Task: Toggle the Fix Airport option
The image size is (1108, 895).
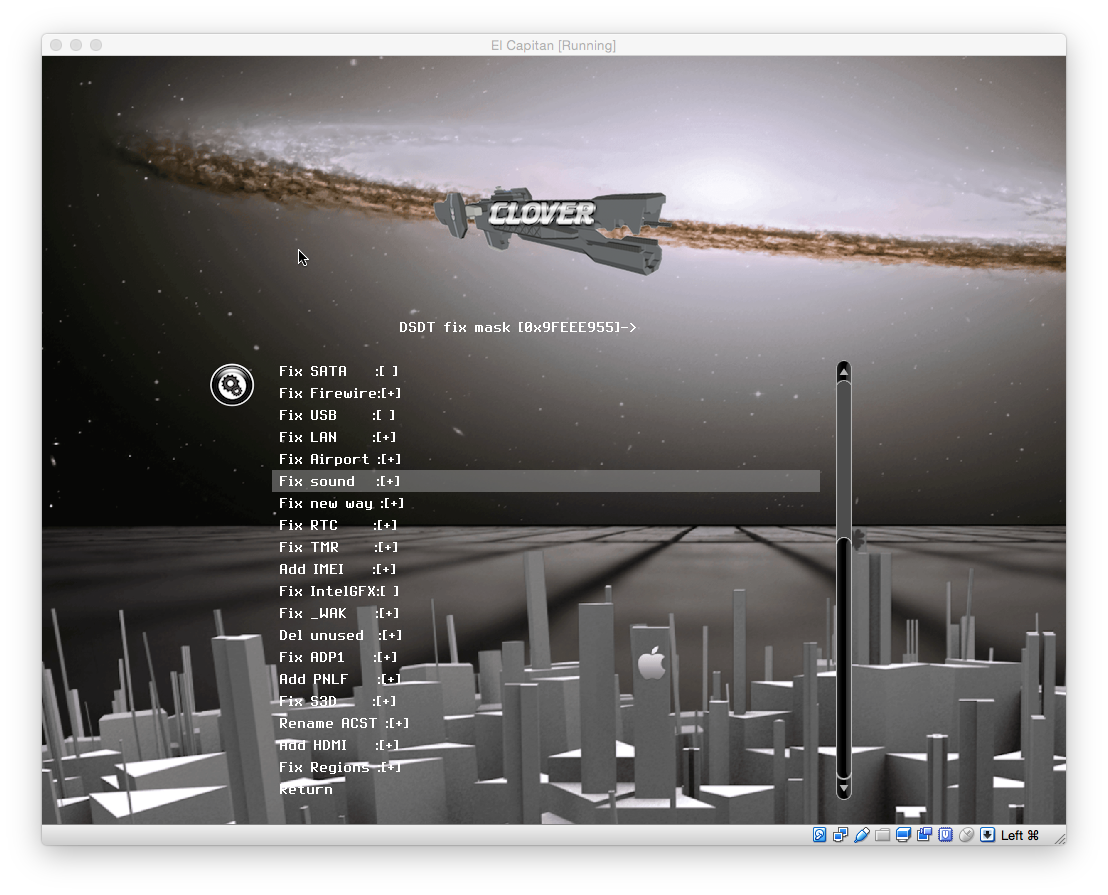Action: click(x=546, y=459)
